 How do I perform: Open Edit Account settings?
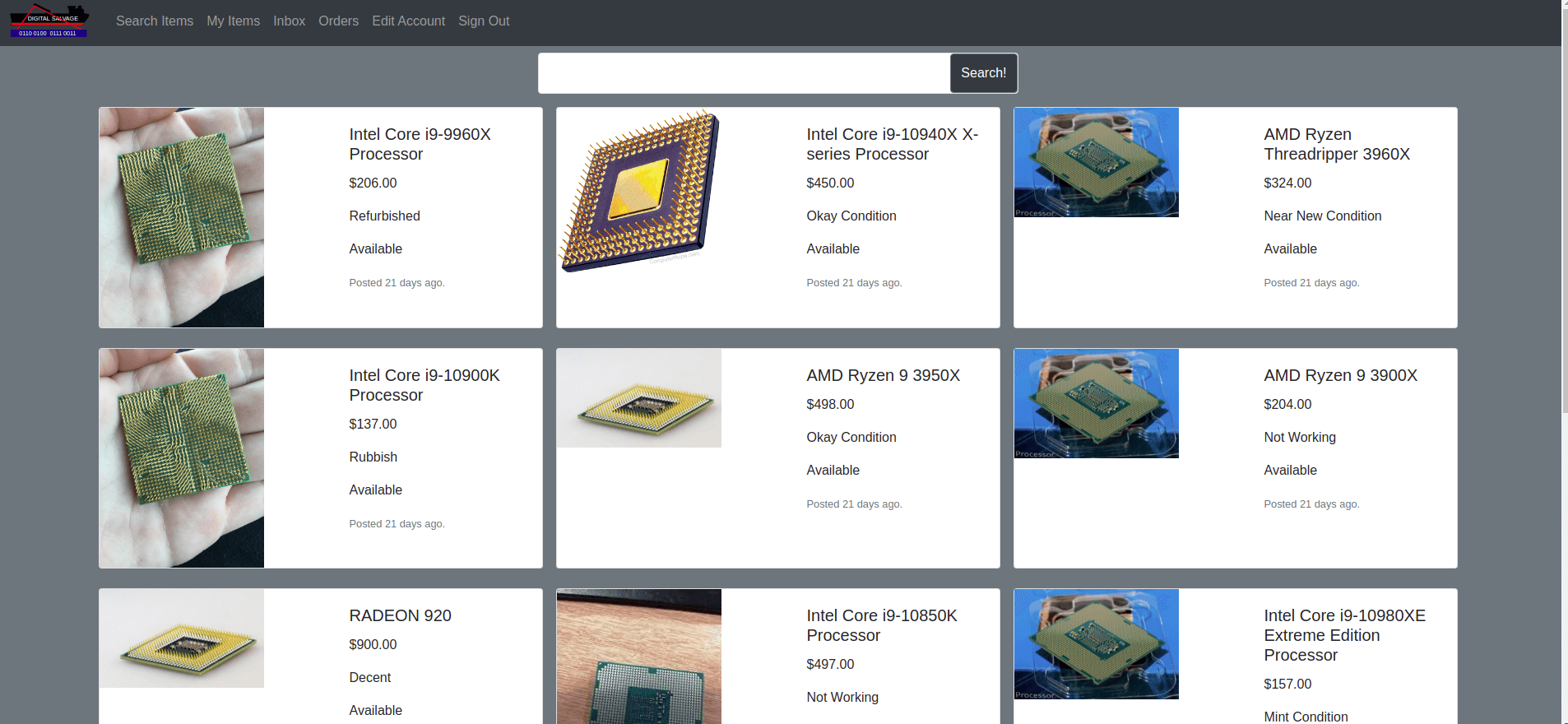(x=409, y=21)
